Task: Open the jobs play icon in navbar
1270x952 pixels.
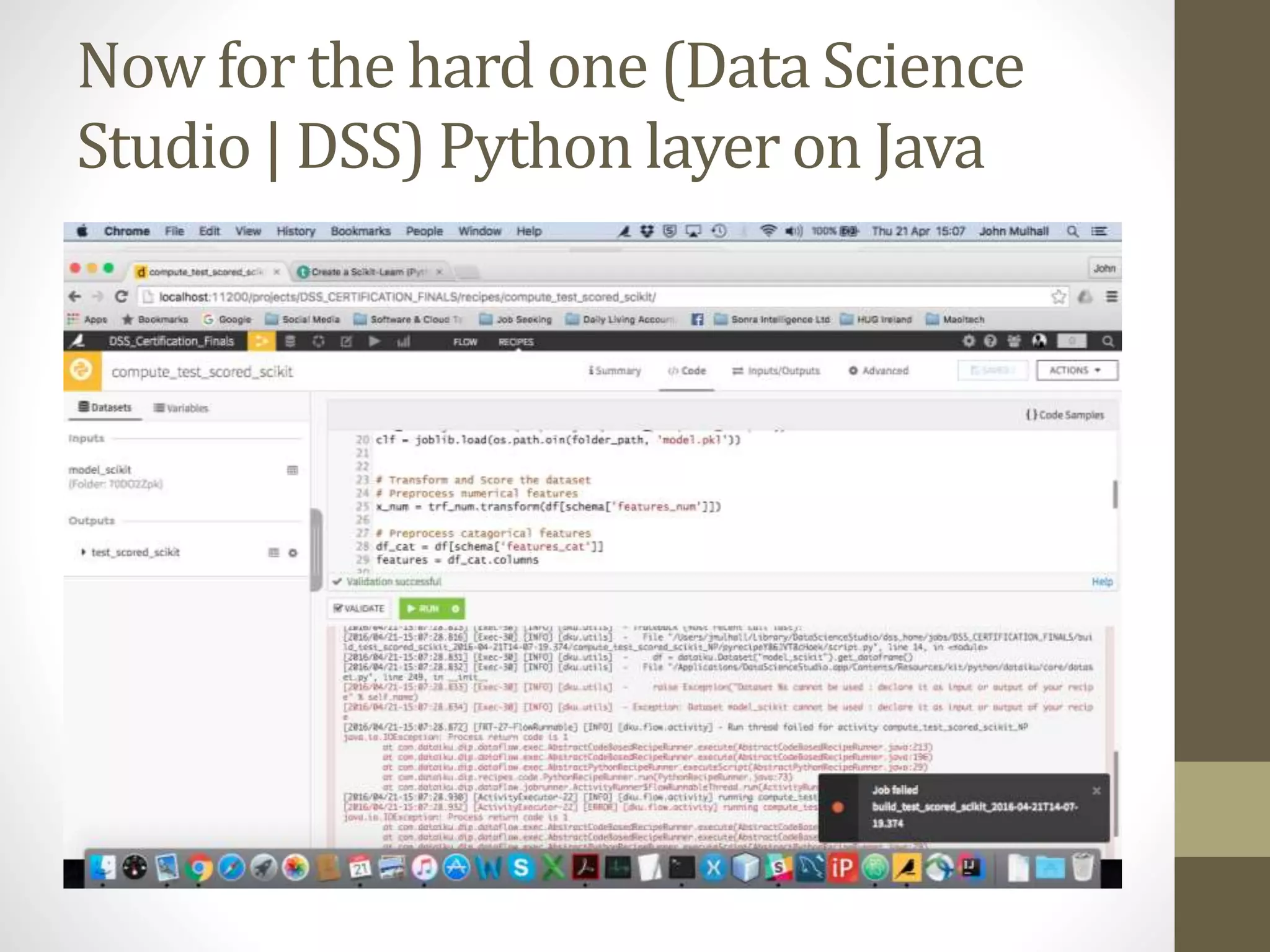Action: pos(375,342)
